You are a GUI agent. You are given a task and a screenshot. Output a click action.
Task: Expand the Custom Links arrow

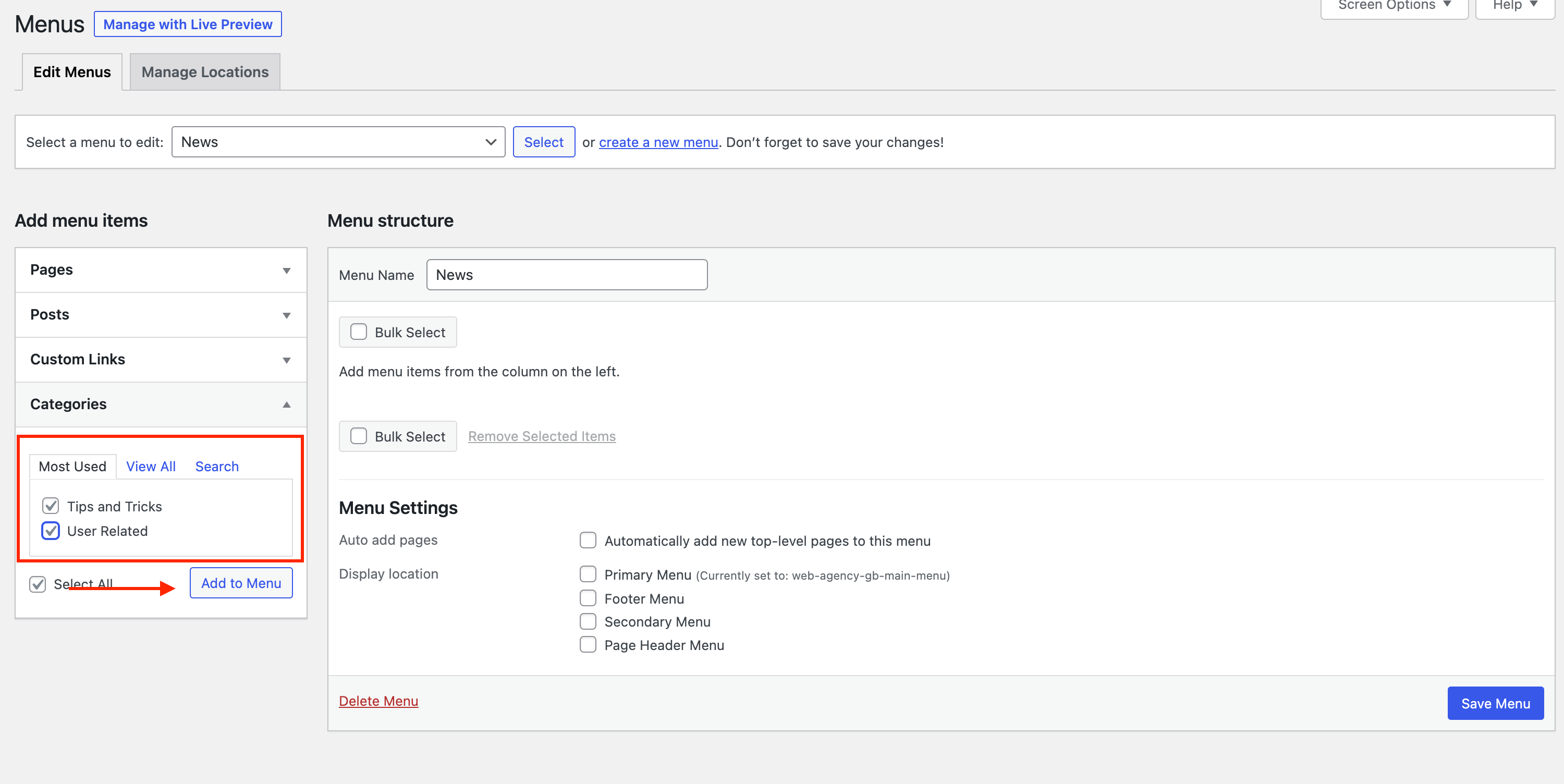[x=287, y=360]
